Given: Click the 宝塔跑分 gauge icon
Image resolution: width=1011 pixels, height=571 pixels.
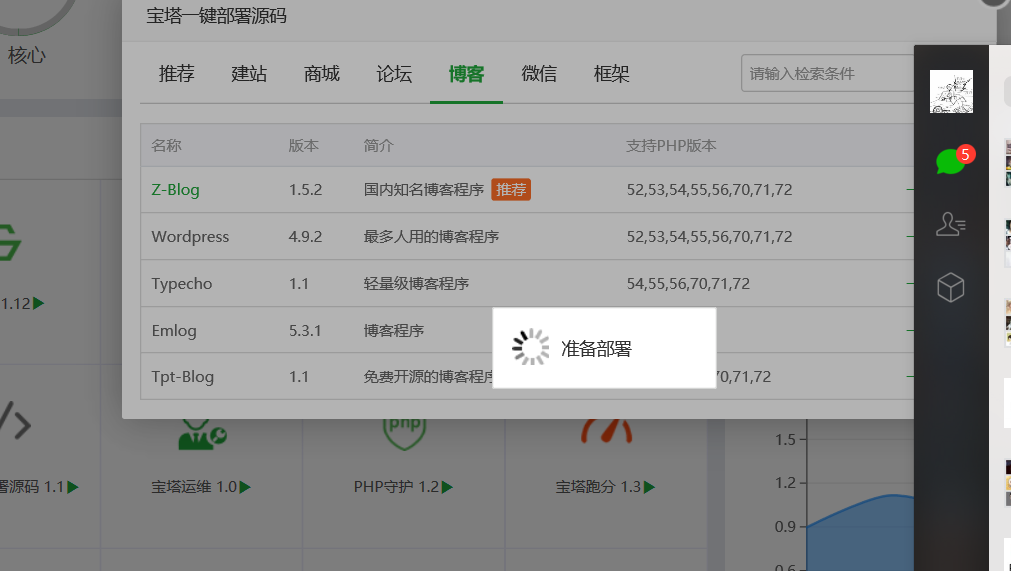Looking at the screenshot, I should 606,431.
